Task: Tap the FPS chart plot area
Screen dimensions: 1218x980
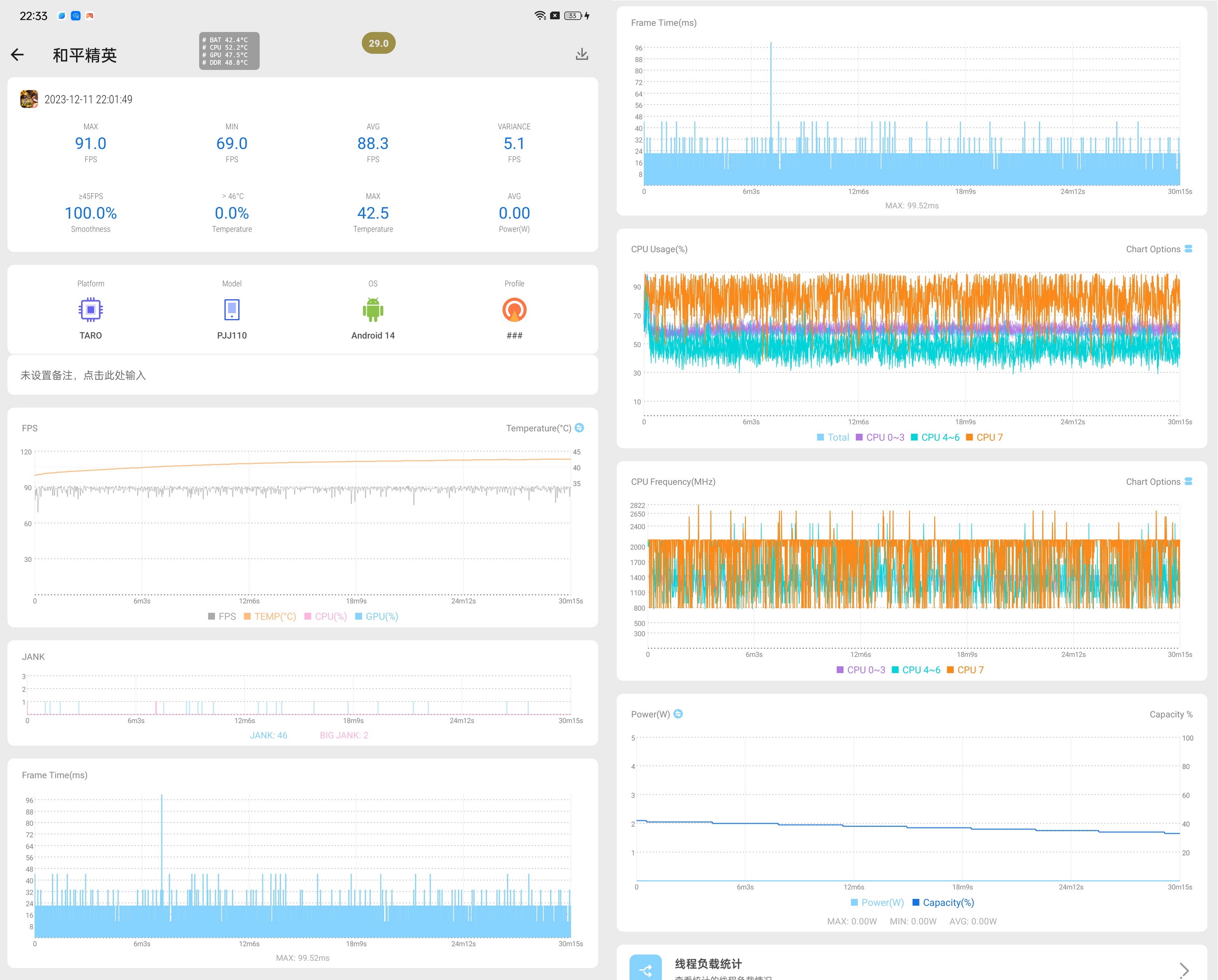Action: coord(303,523)
